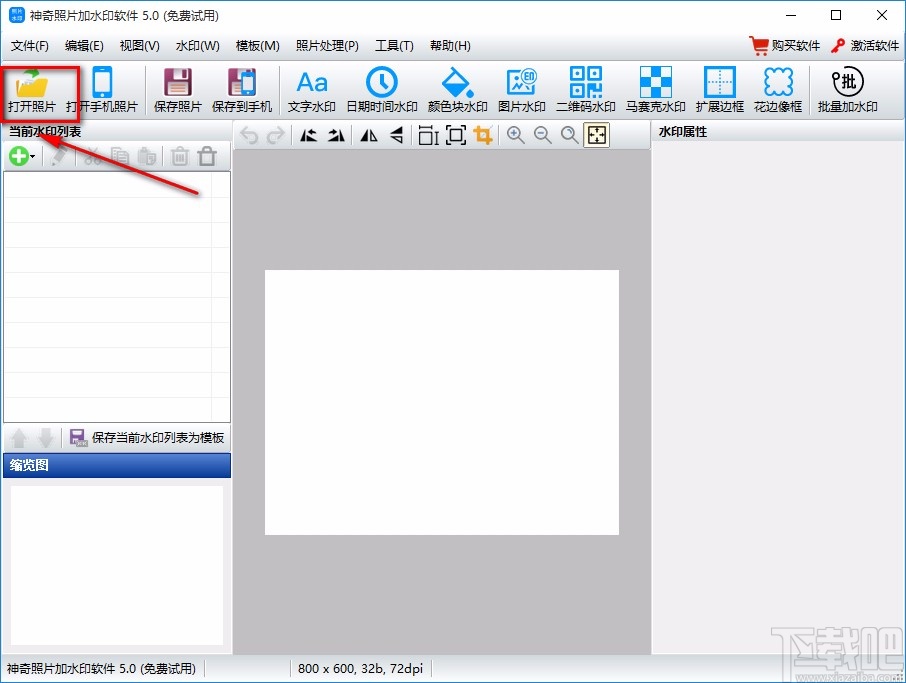Start 批量加水印 batch watermarking
Image resolution: width=906 pixels, height=683 pixels.
(848, 90)
